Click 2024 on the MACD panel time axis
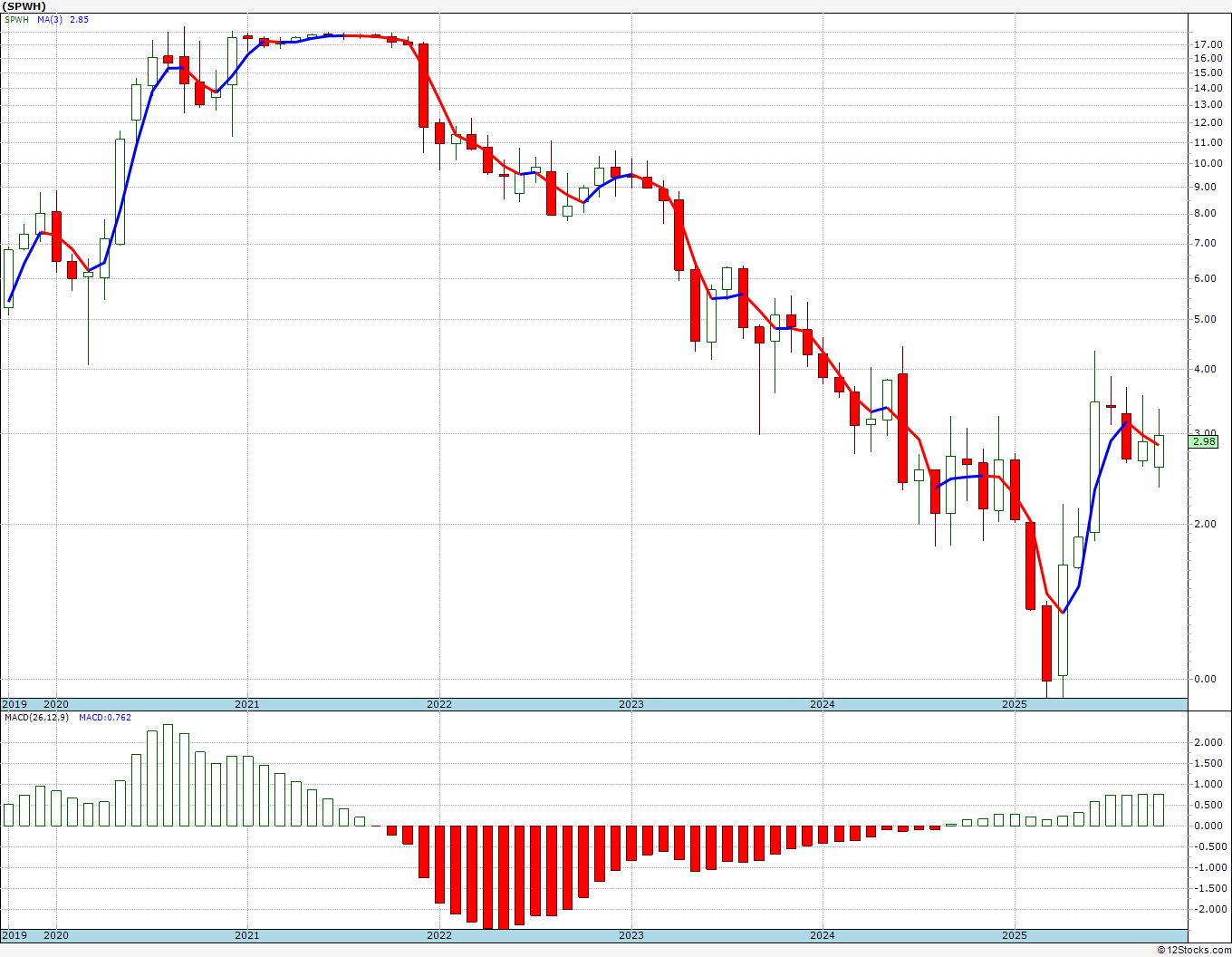The image size is (1232, 957). click(823, 935)
